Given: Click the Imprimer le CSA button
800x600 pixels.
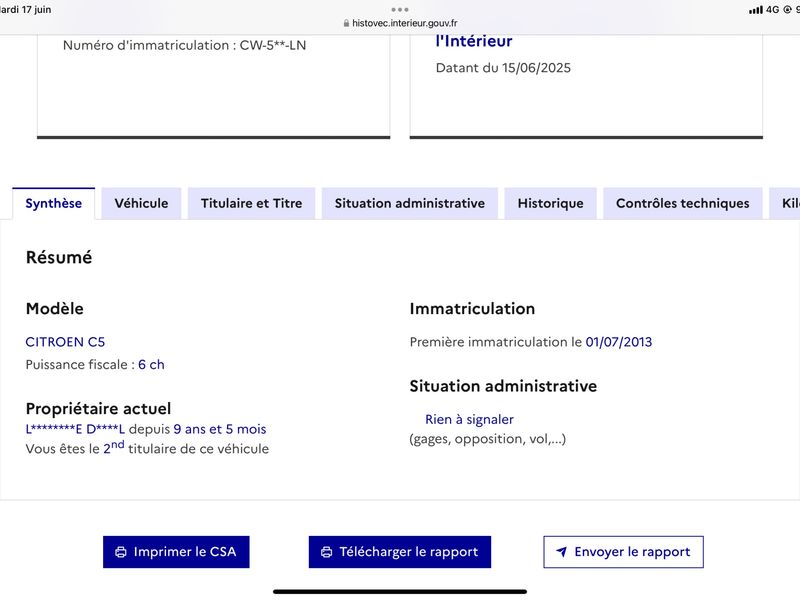Looking at the screenshot, I should [x=176, y=552].
